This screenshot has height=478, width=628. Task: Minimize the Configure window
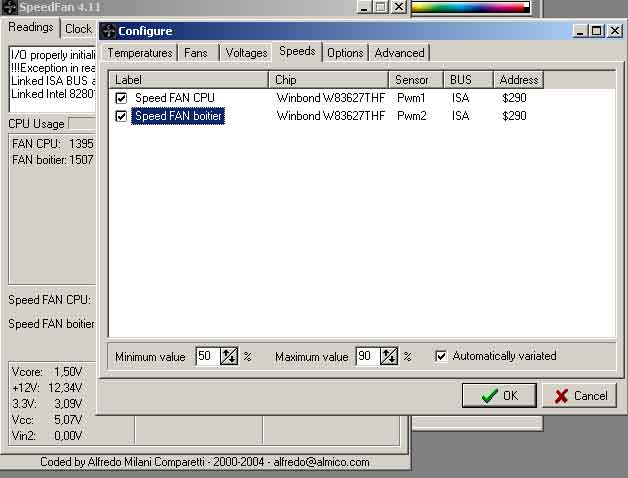coord(580,31)
